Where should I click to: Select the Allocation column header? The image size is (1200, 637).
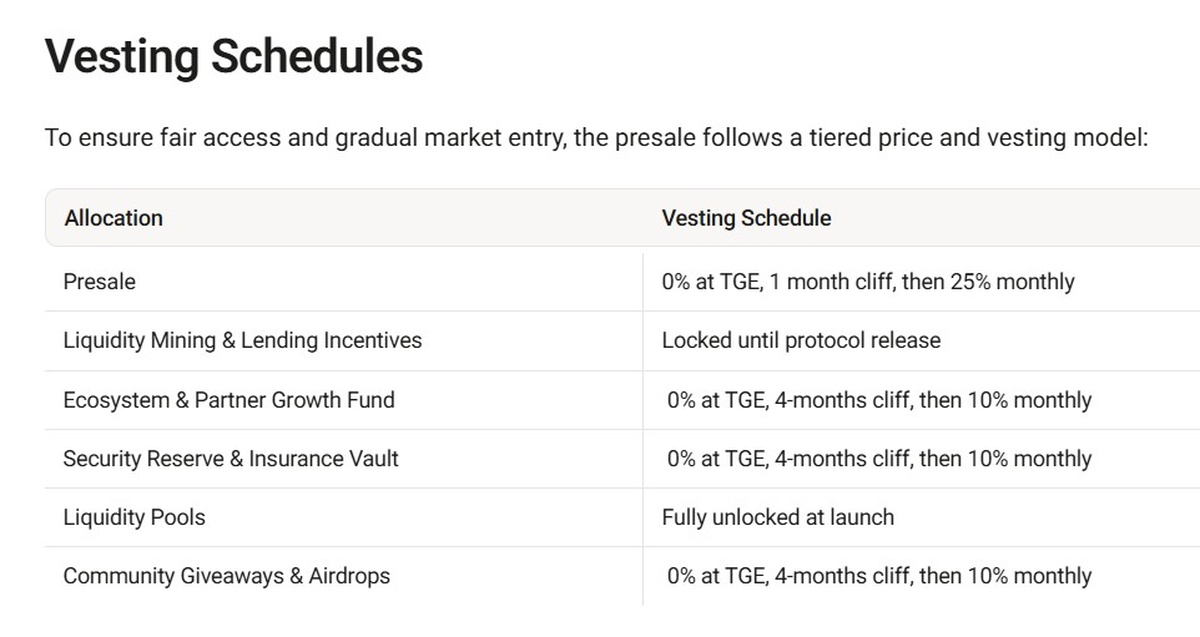tap(113, 218)
